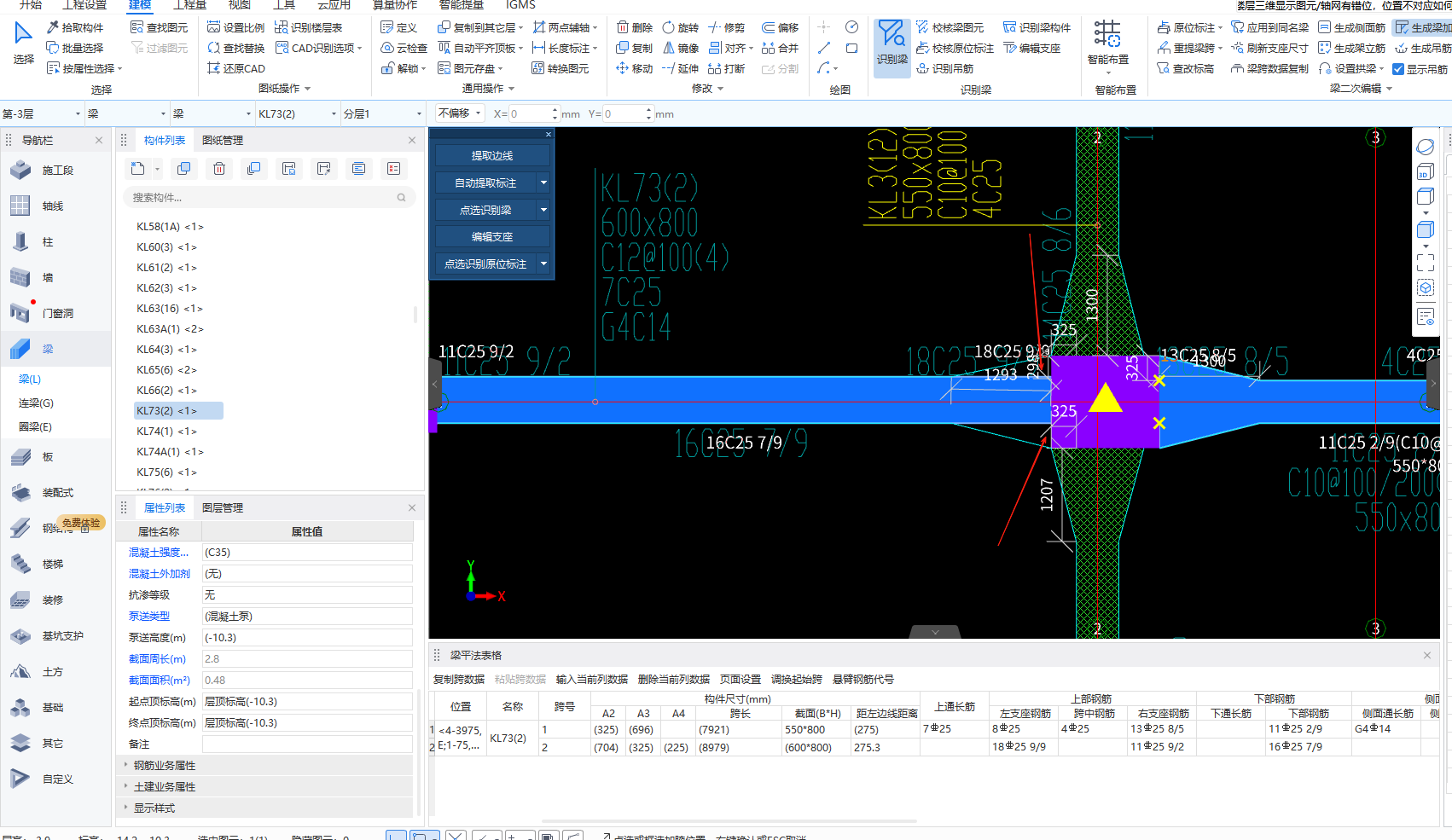Click 合并 merge tool
This screenshot has width=1452, height=840.
click(780, 48)
